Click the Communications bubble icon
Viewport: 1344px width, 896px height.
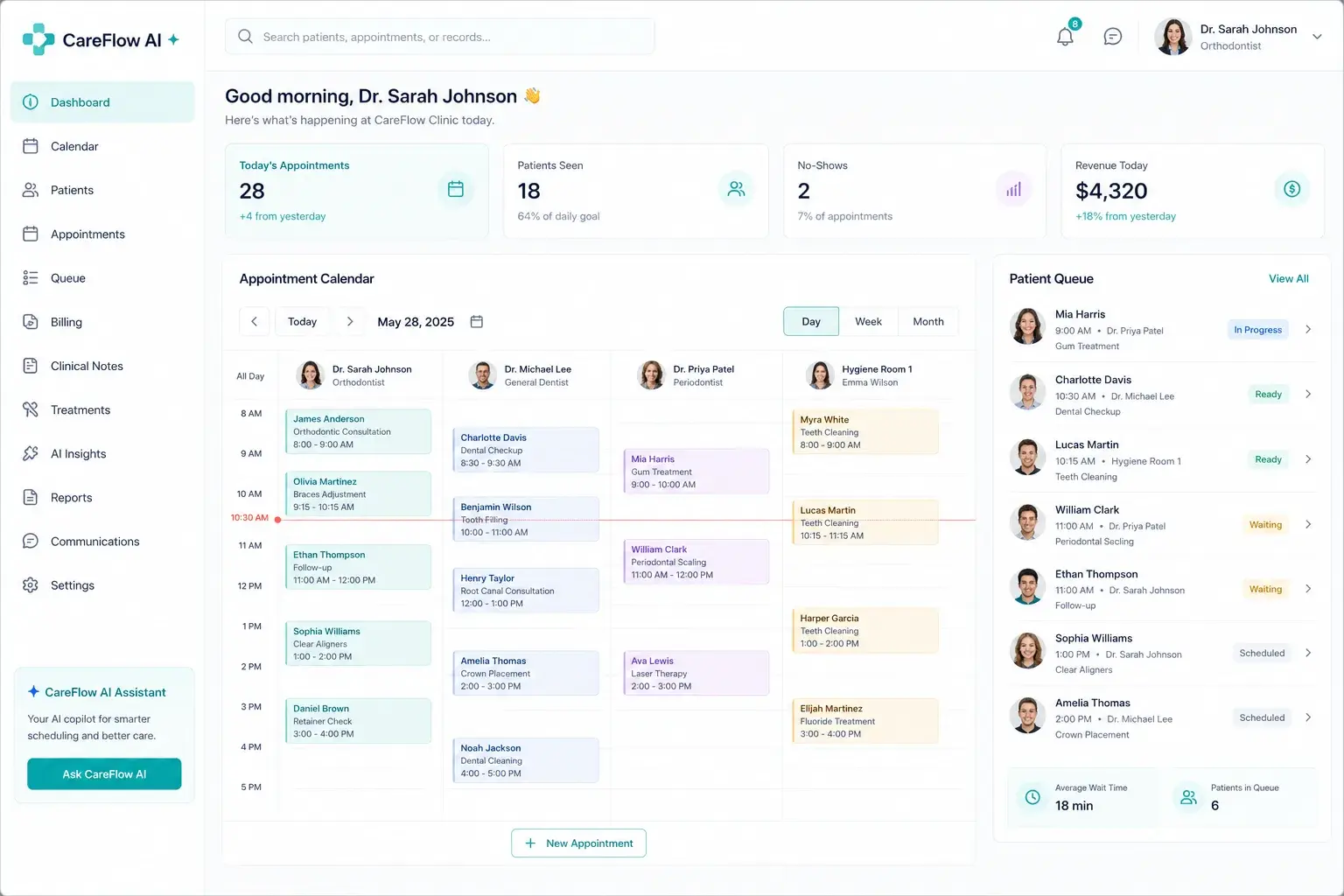31,542
